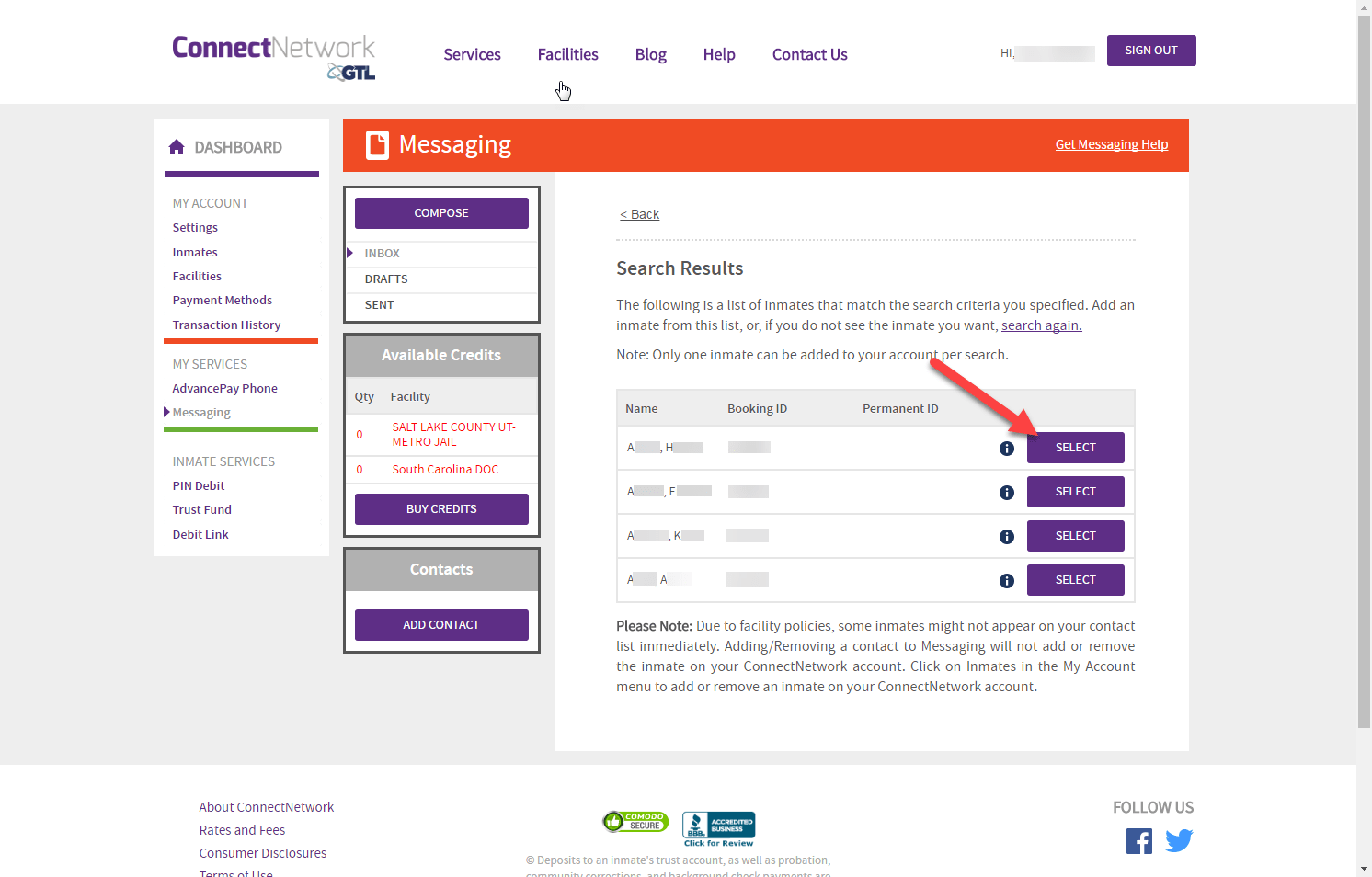
Task: Open the Inbox folder
Action: pos(441,254)
